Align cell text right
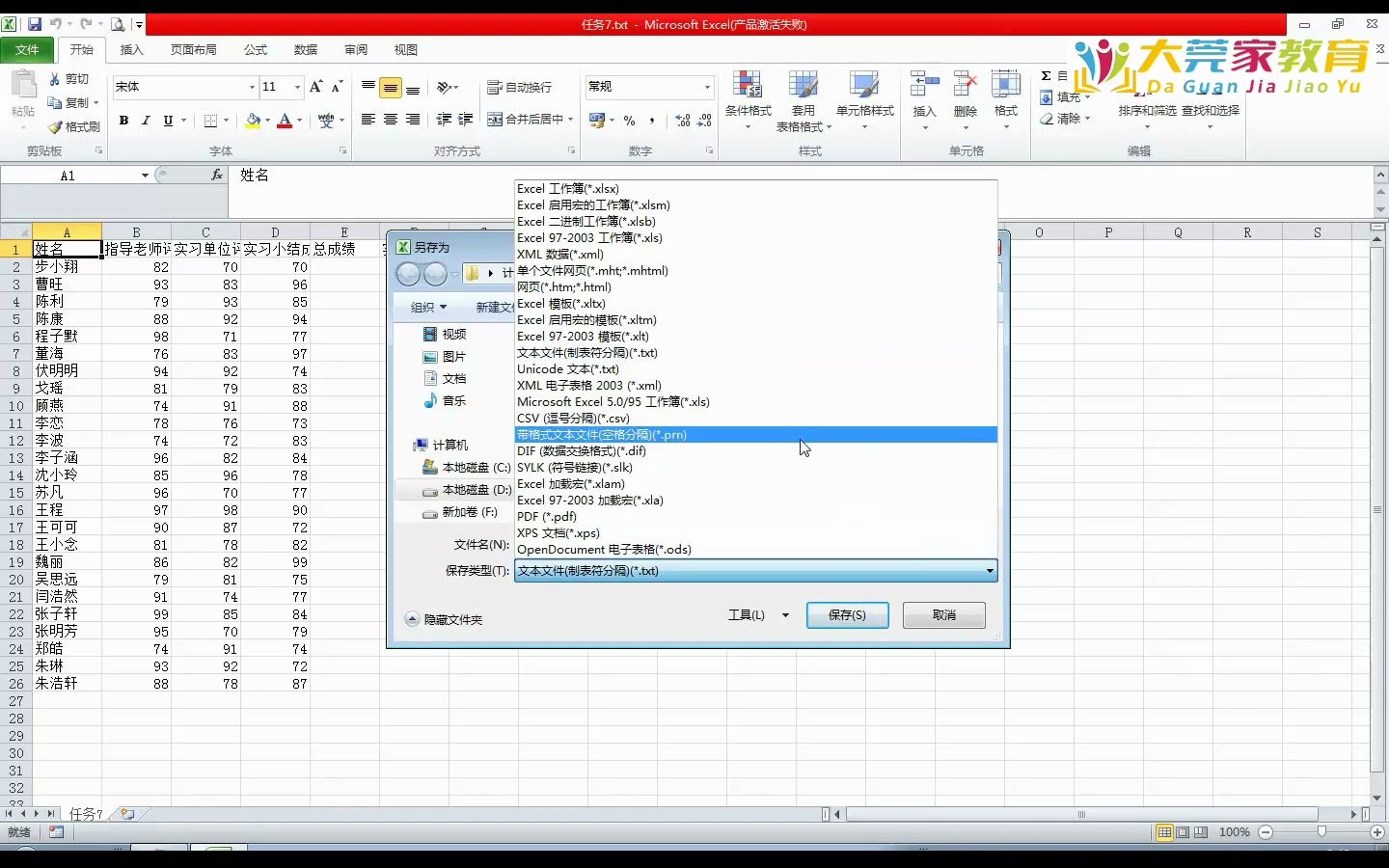 point(413,120)
